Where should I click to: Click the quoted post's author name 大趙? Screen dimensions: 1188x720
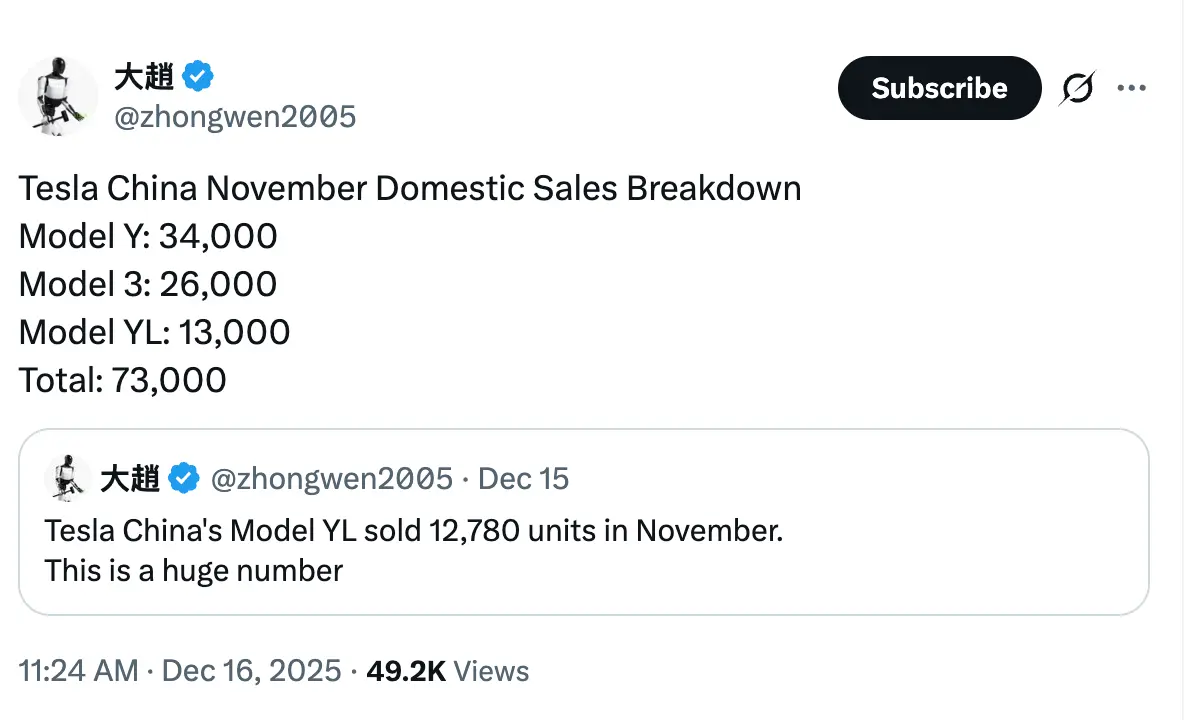(x=130, y=479)
